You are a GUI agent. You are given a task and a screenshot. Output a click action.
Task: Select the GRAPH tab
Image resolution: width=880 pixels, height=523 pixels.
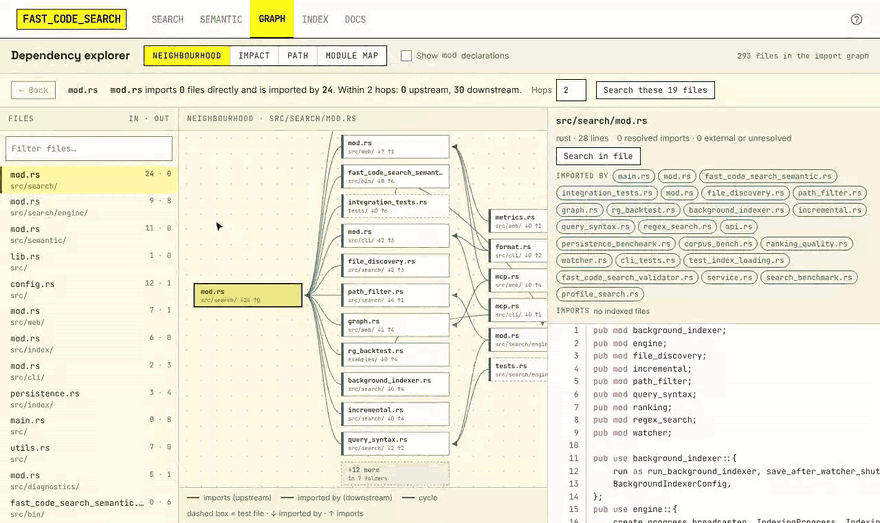point(272,19)
